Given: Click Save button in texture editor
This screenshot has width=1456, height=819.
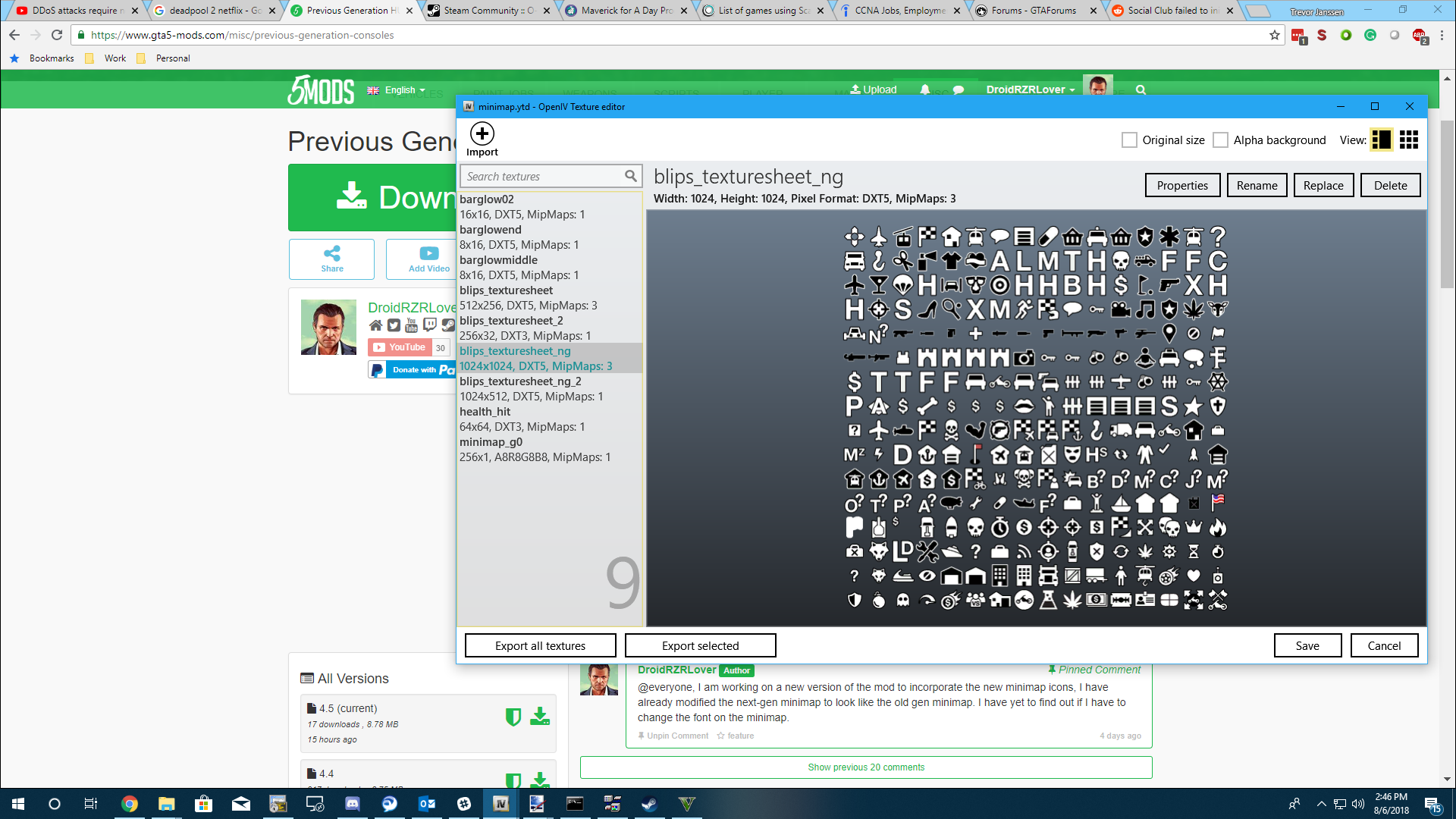Looking at the screenshot, I should click(1307, 645).
